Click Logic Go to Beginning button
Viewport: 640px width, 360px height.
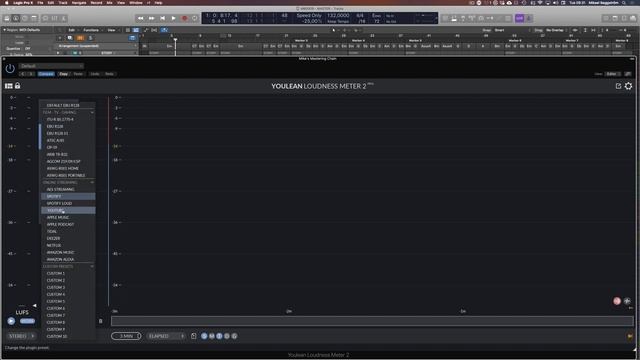coord(162,18)
